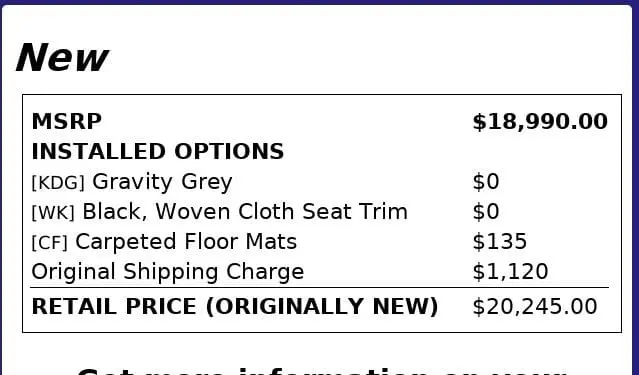This screenshot has width=639, height=375.
Task: Click the partially visible heading below table
Action: click(x=322, y=371)
